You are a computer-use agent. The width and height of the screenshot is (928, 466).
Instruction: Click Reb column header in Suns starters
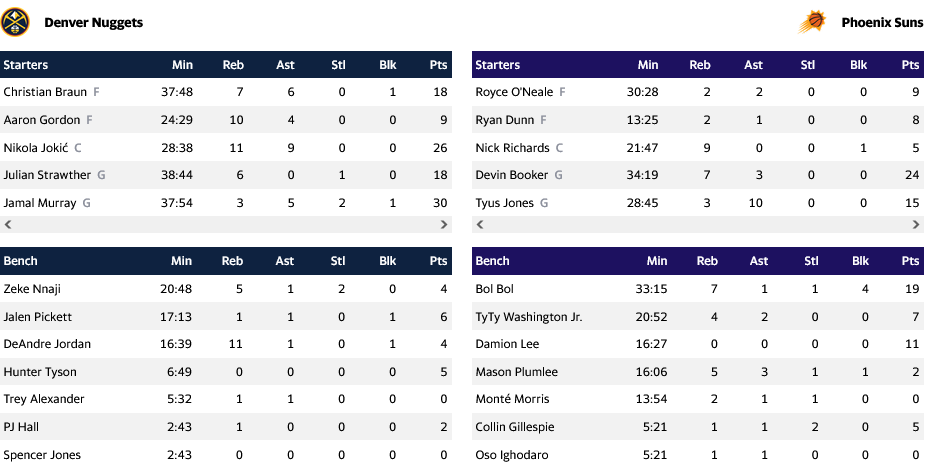tap(700, 65)
